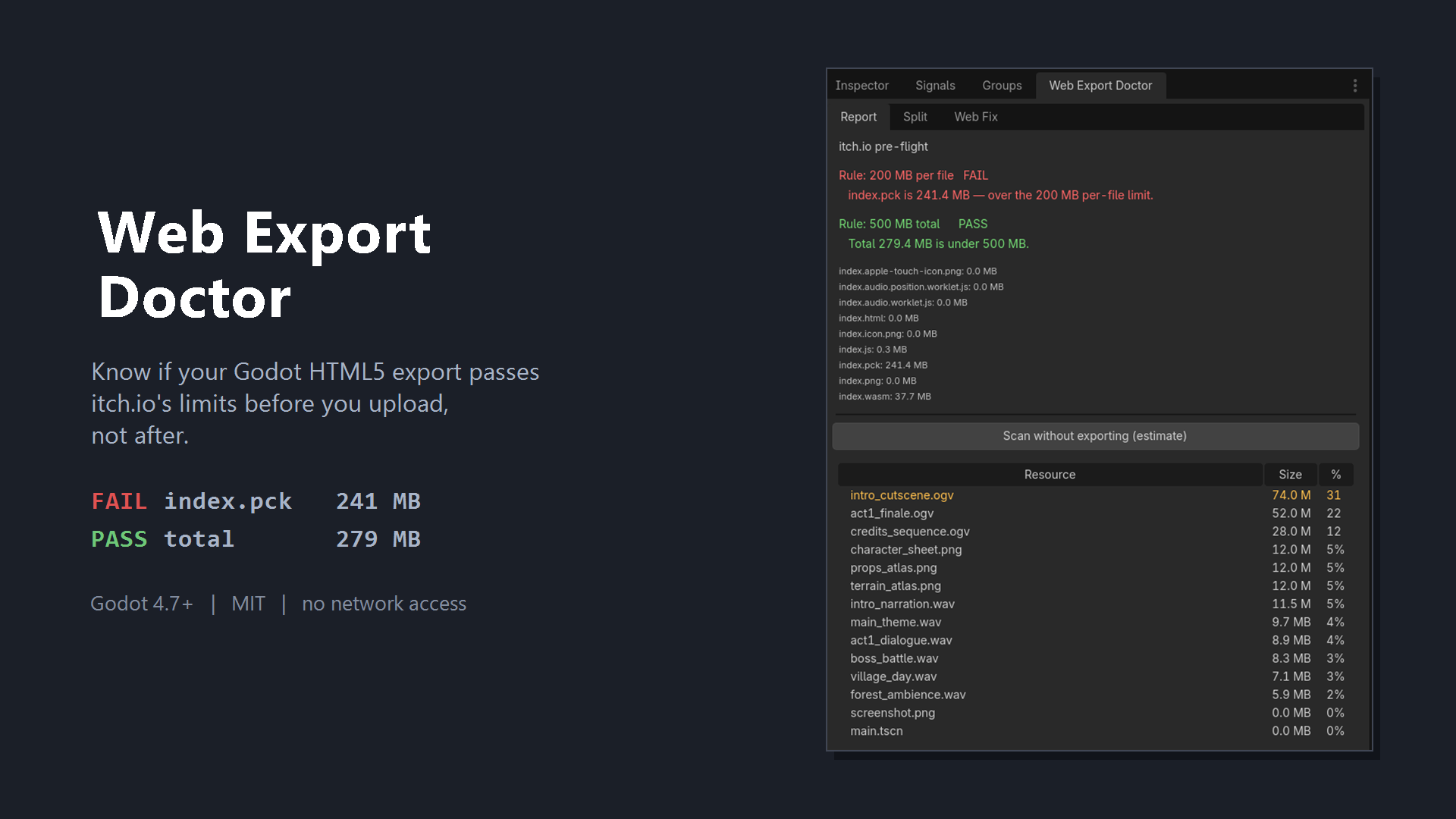The width and height of the screenshot is (1456, 819).
Task: Select the main_theme.wav row
Action: [x=1095, y=623]
